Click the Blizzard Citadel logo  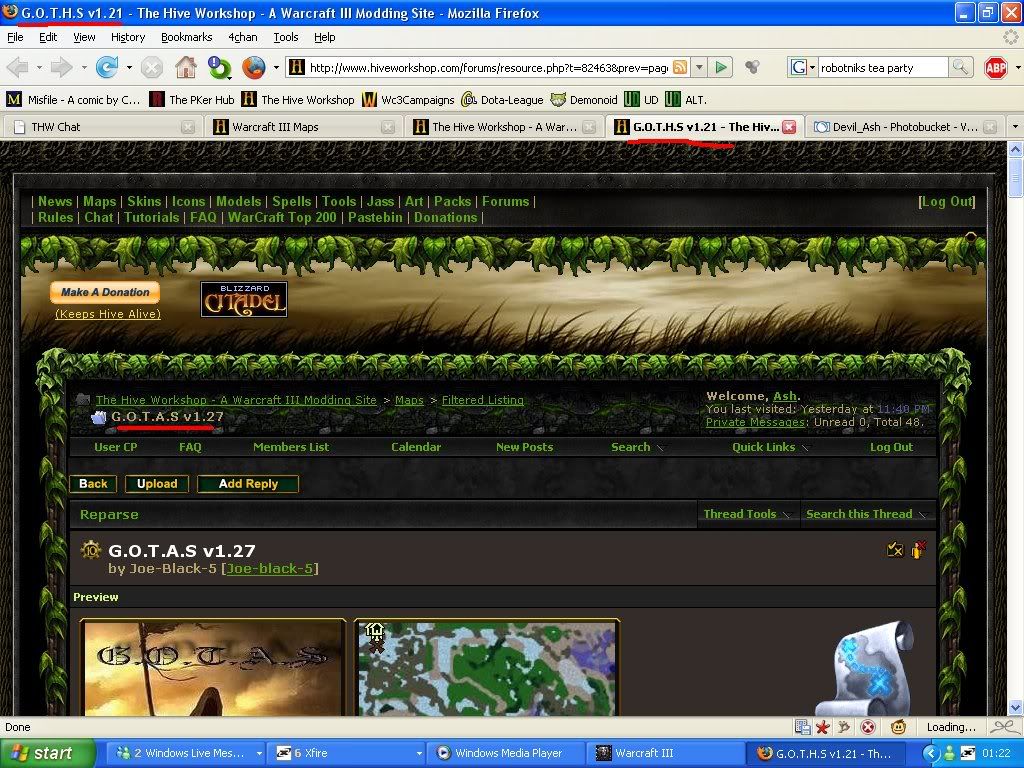244,299
